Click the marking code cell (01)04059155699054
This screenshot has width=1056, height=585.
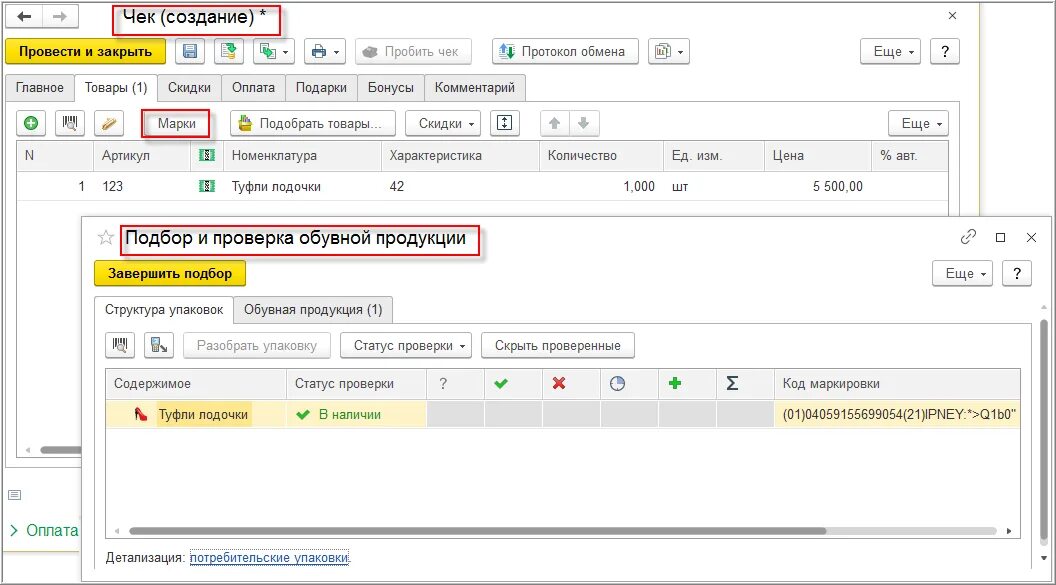[x=897, y=415]
